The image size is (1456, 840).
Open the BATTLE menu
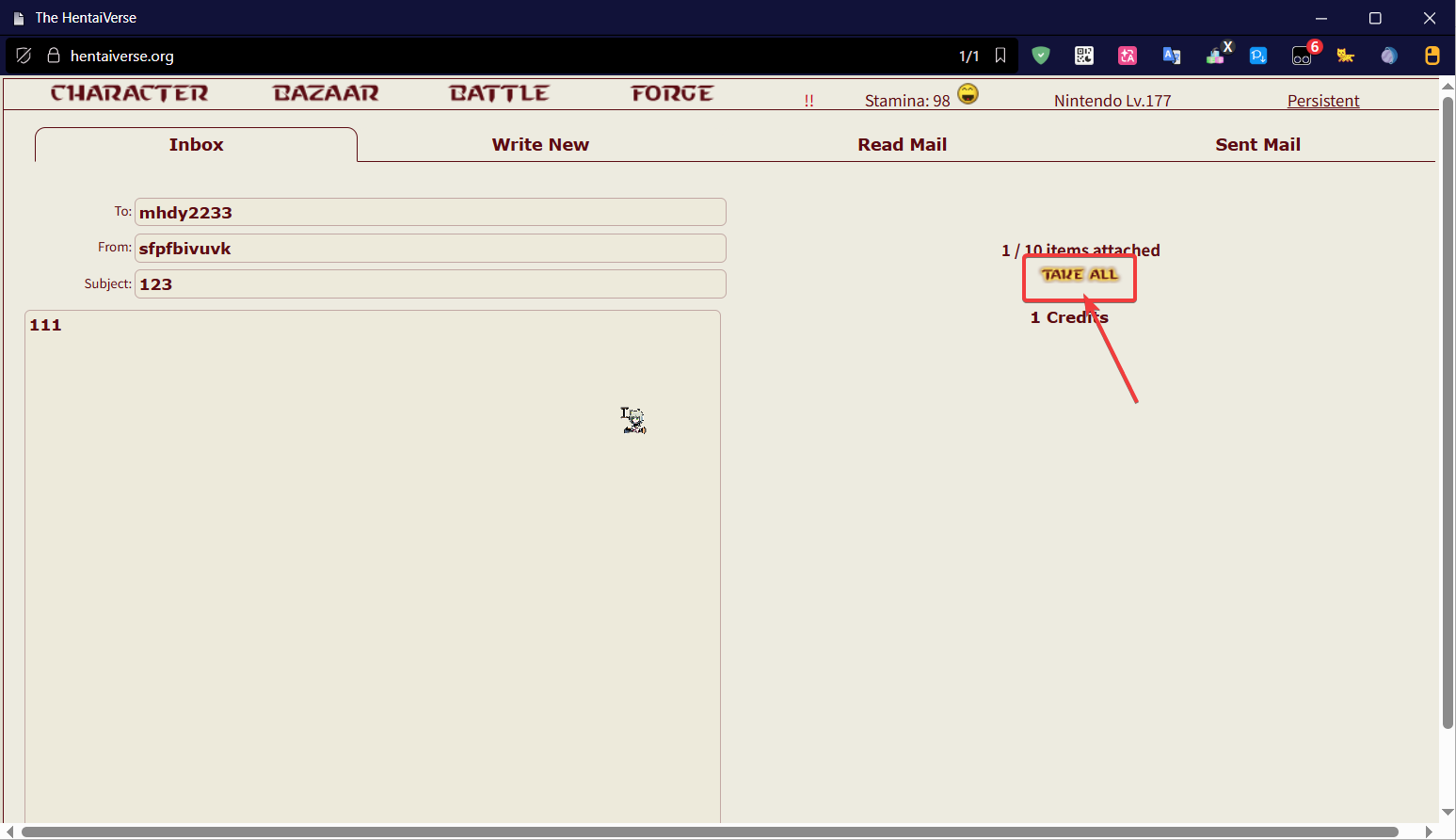tap(499, 93)
